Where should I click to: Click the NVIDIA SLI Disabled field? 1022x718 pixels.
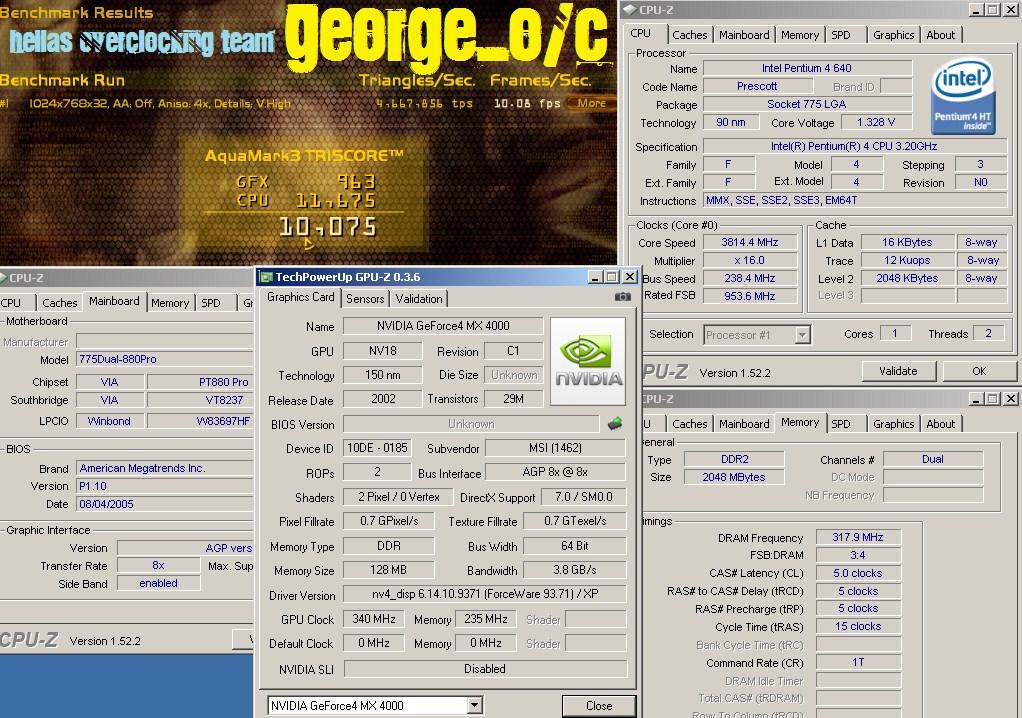coord(485,669)
